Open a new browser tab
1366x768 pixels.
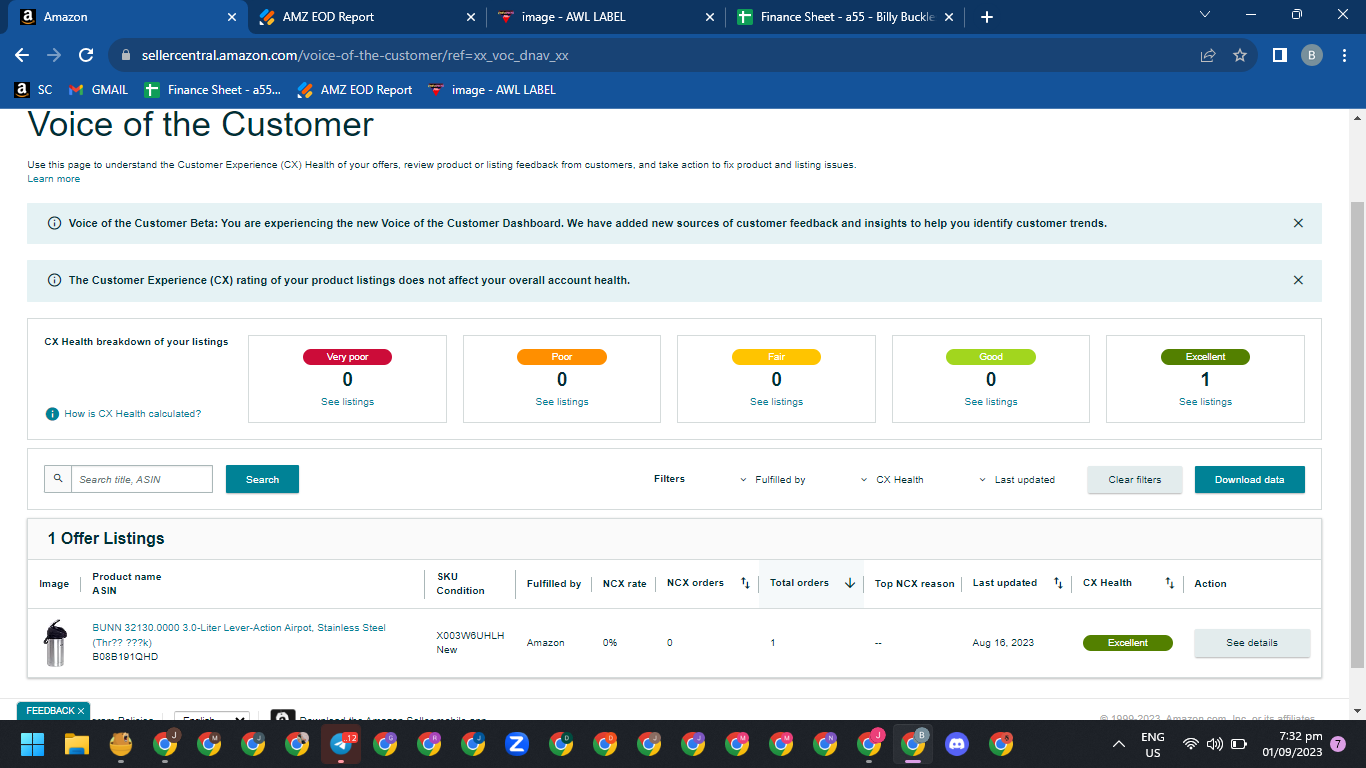click(x=987, y=17)
